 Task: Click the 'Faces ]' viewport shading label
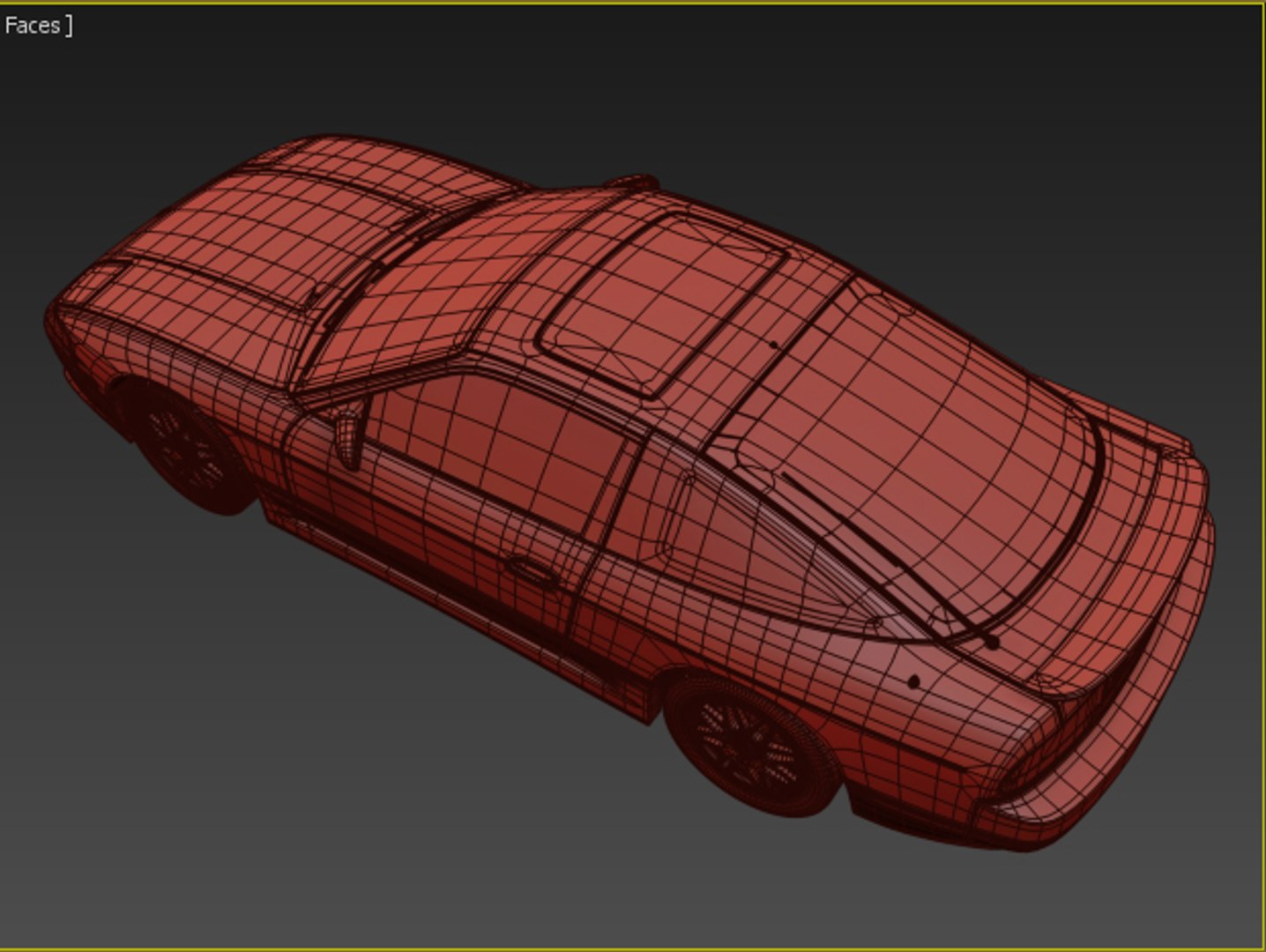pos(38,26)
